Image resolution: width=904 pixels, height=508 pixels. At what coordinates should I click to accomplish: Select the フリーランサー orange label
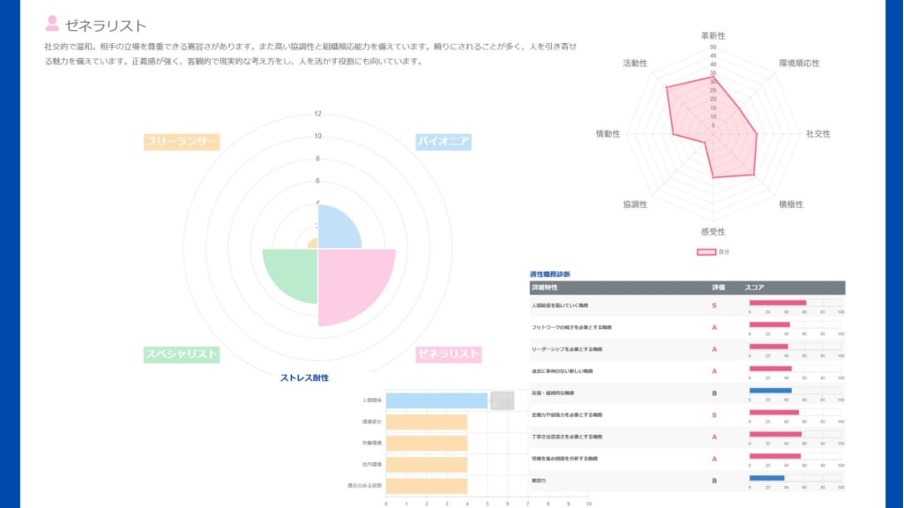point(182,142)
